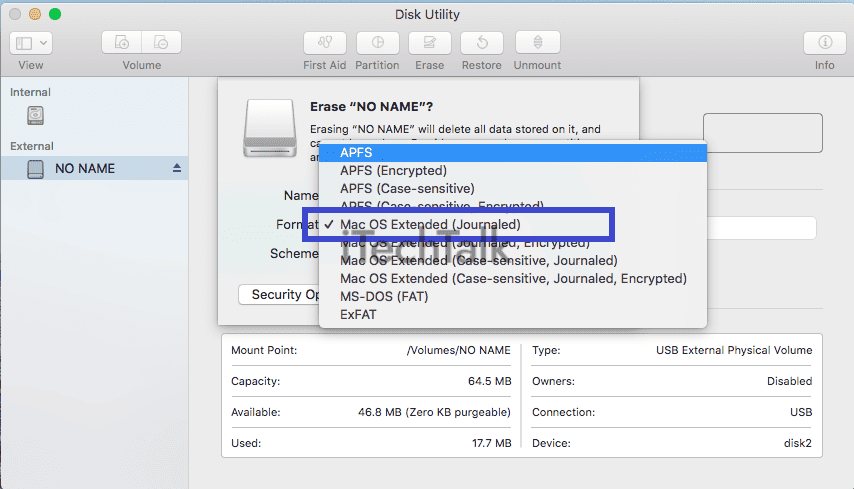
Task: Open the View sidebar options button
Action: (x=31, y=42)
